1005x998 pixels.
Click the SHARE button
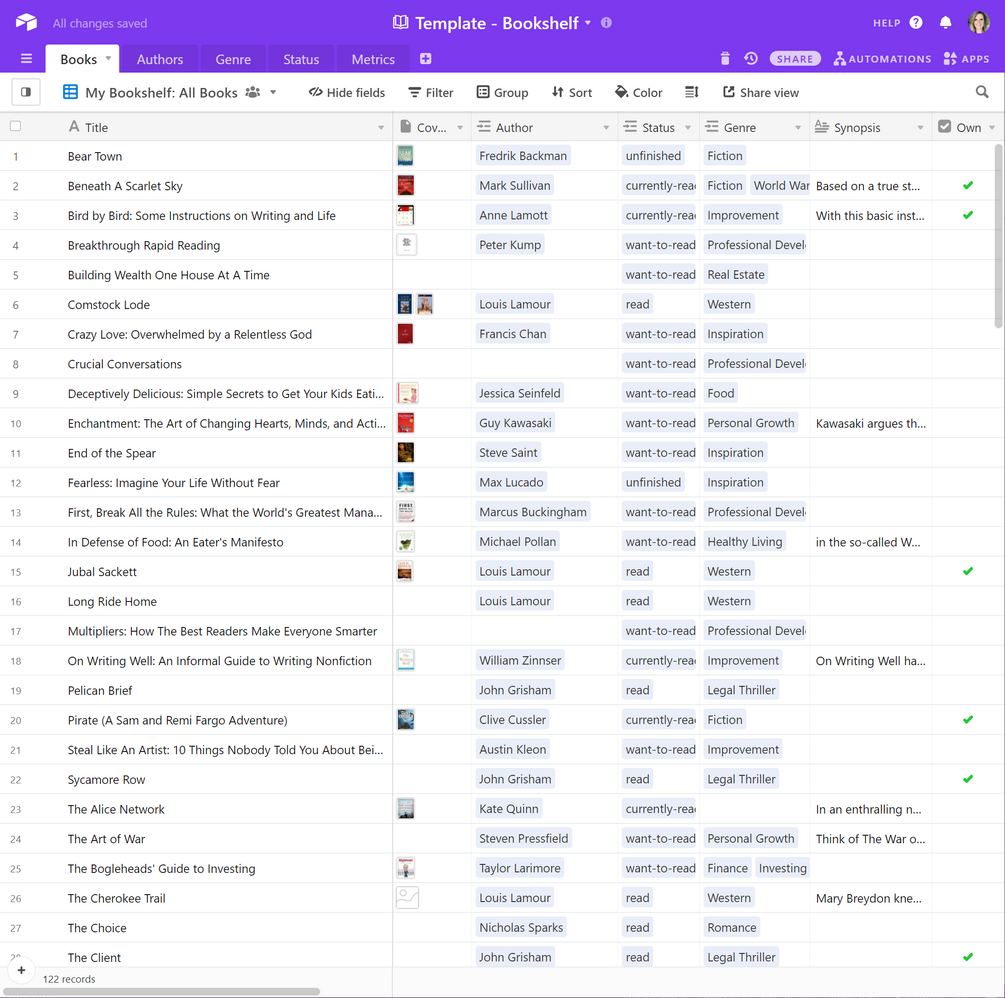[x=795, y=59]
